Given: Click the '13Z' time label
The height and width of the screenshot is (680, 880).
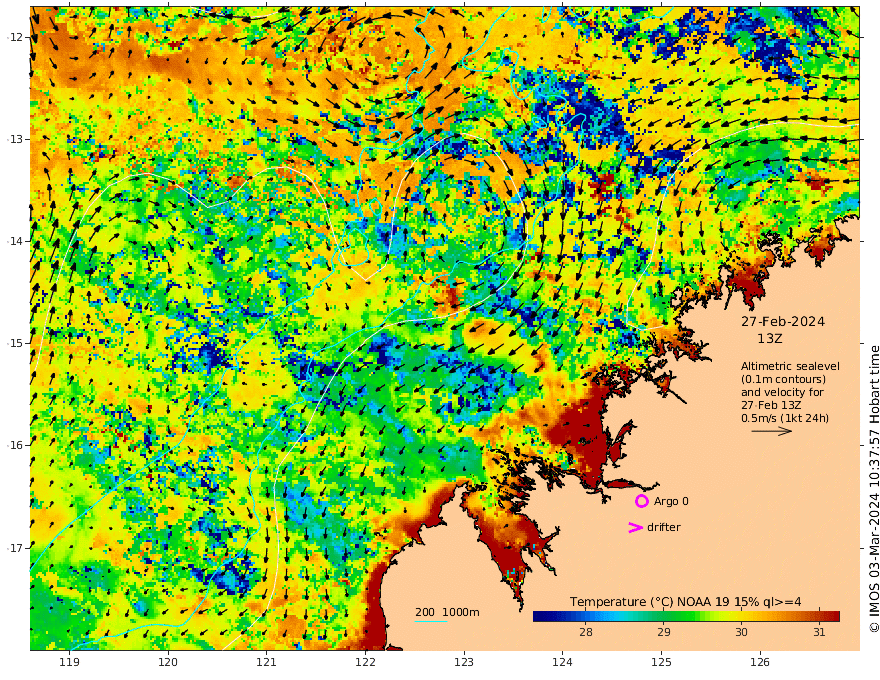Looking at the screenshot, I should [x=769, y=338].
